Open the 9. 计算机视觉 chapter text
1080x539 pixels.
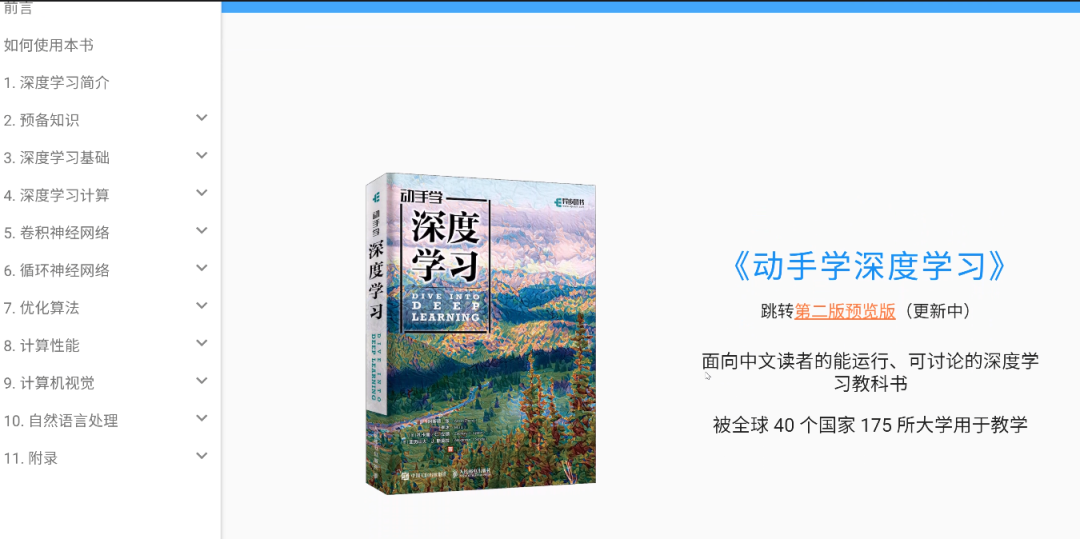click(x=49, y=383)
